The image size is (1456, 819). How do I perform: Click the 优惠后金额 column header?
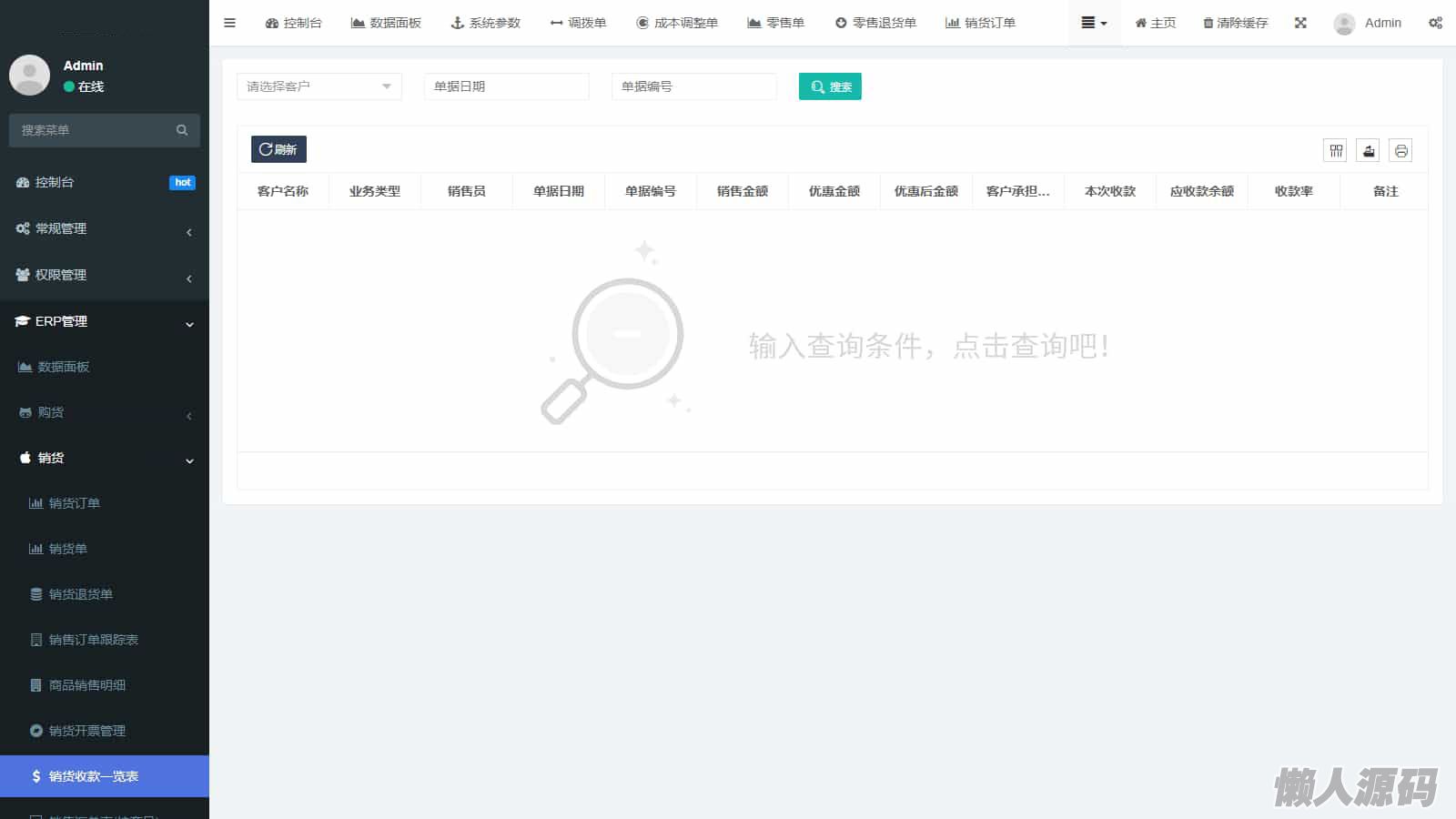point(926,191)
